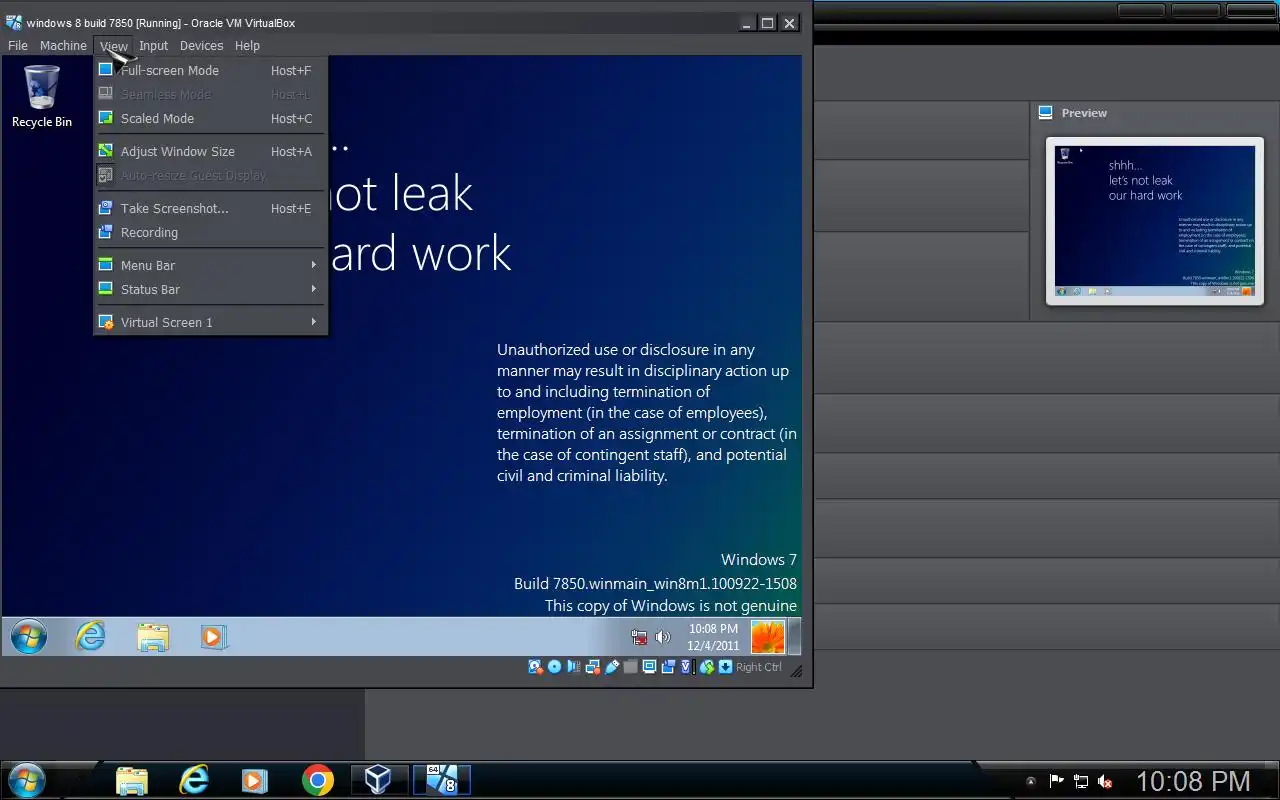Open the Input menu
Image resolution: width=1280 pixels, height=800 pixels.
click(153, 45)
